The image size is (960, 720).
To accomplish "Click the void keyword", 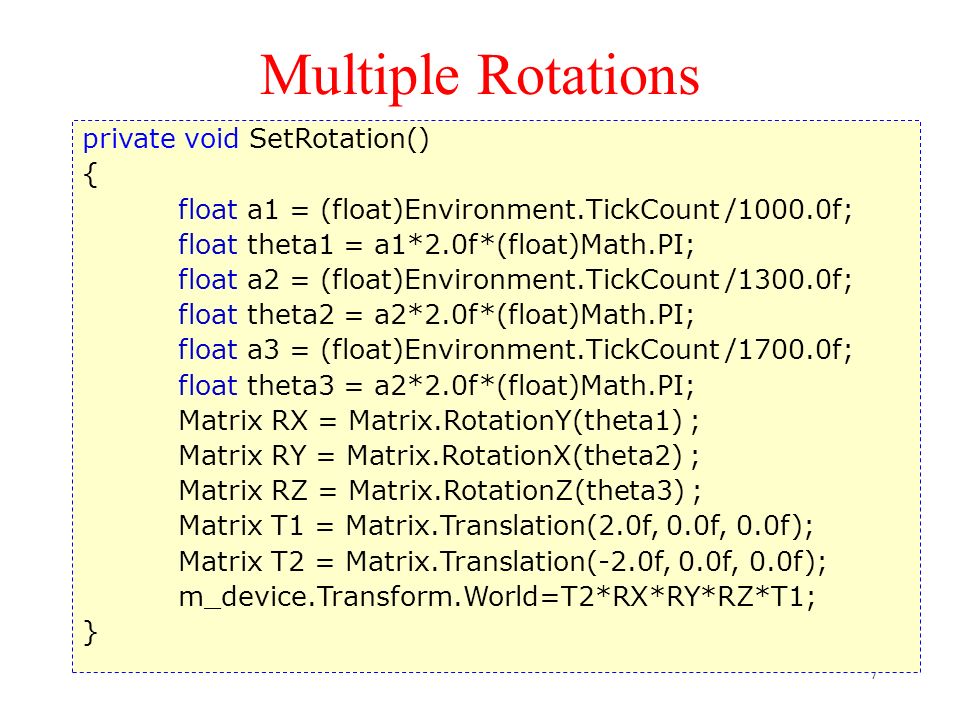I will coord(212,139).
